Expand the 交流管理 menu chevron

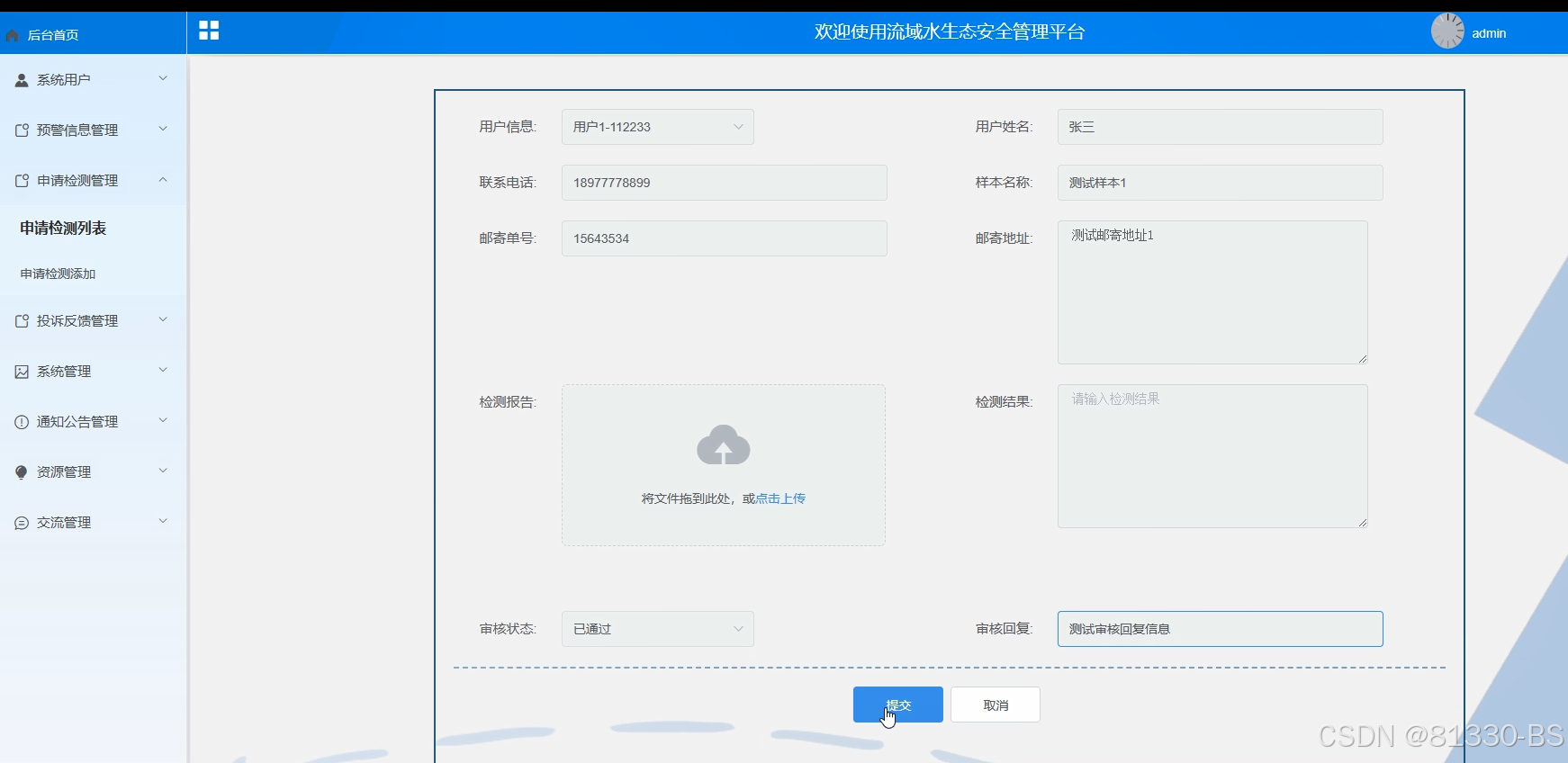[x=163, y=521]
